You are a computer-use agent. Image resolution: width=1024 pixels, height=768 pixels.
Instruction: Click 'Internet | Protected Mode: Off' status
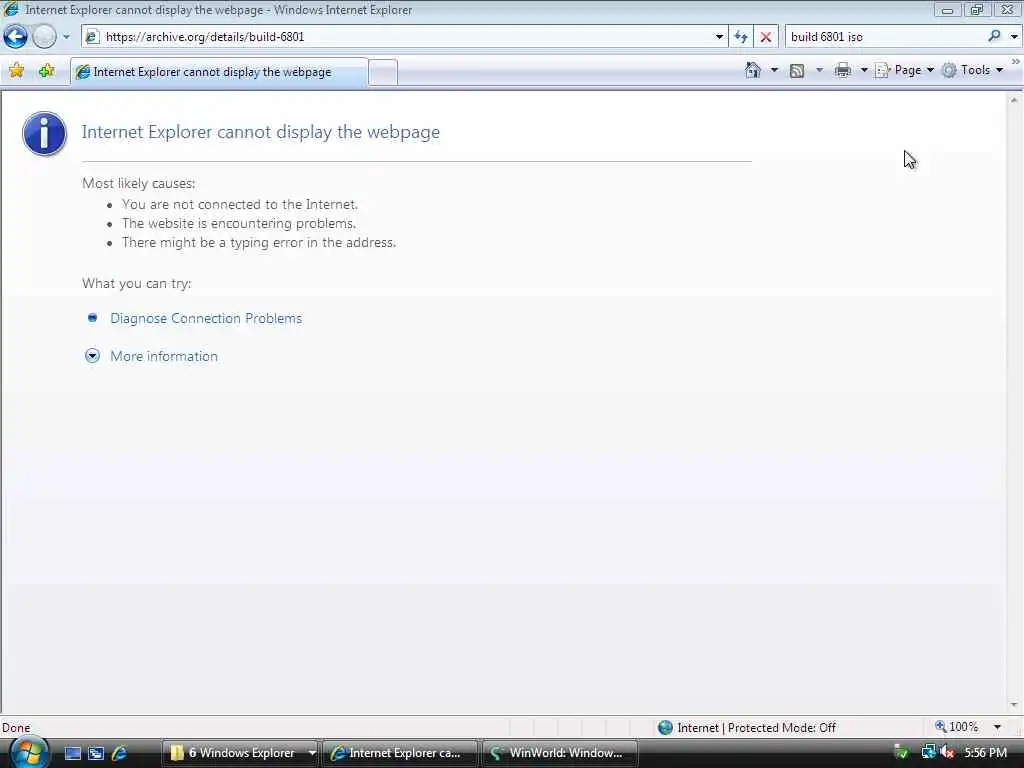747,728
